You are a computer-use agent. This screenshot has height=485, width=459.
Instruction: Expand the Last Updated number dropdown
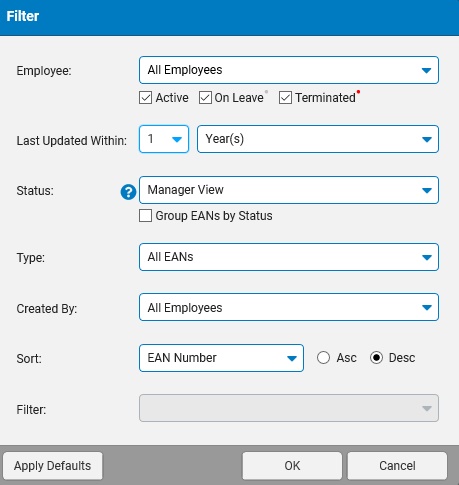164,139
